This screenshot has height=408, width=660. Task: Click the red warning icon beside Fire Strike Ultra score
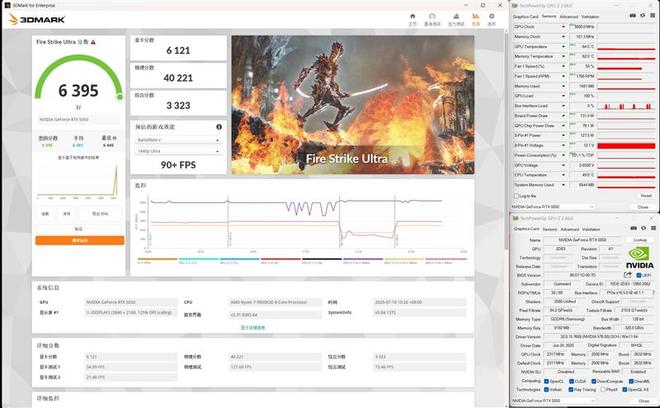pyautogui.click(x=93, y=42)
